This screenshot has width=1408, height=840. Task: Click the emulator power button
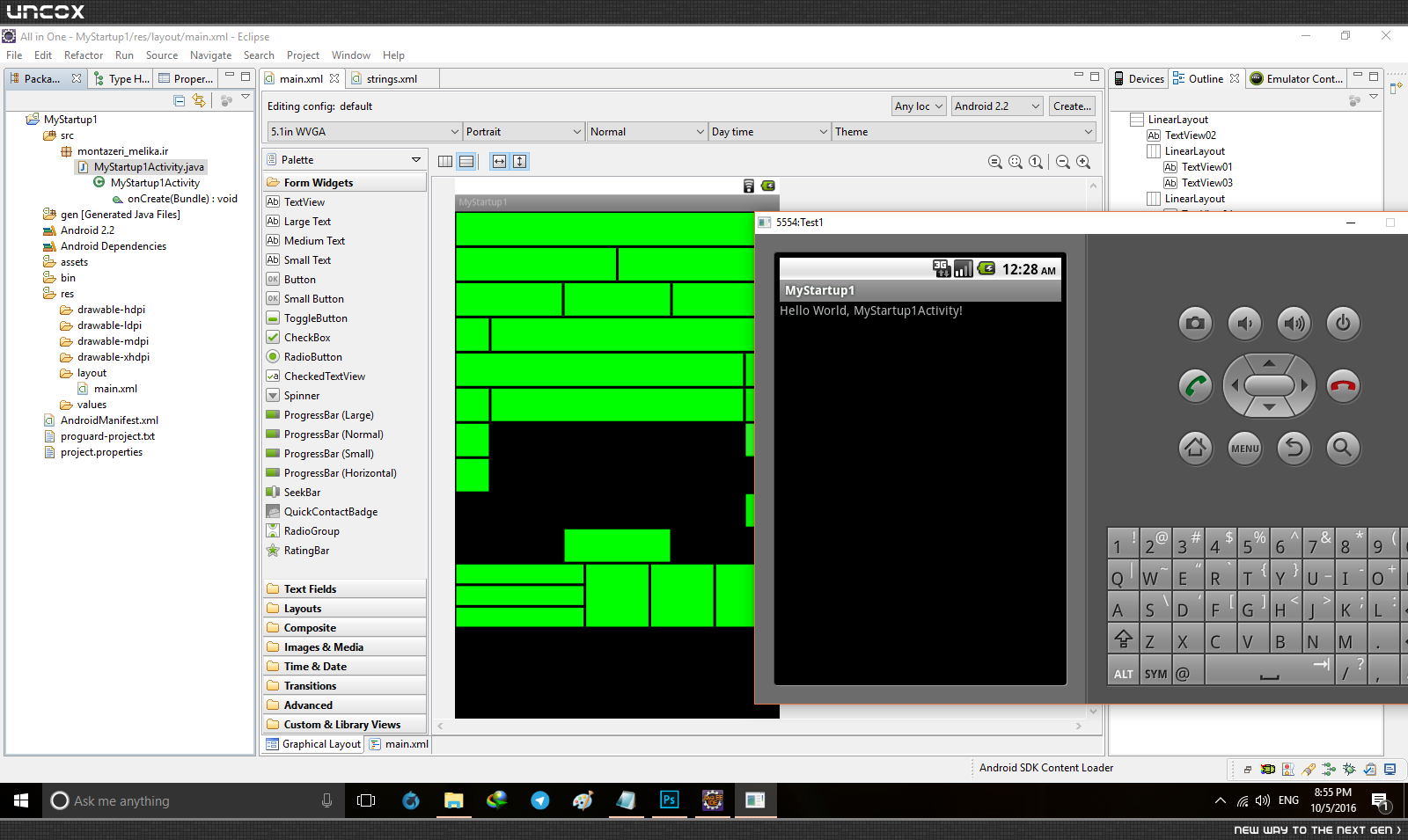point(1343,324)
